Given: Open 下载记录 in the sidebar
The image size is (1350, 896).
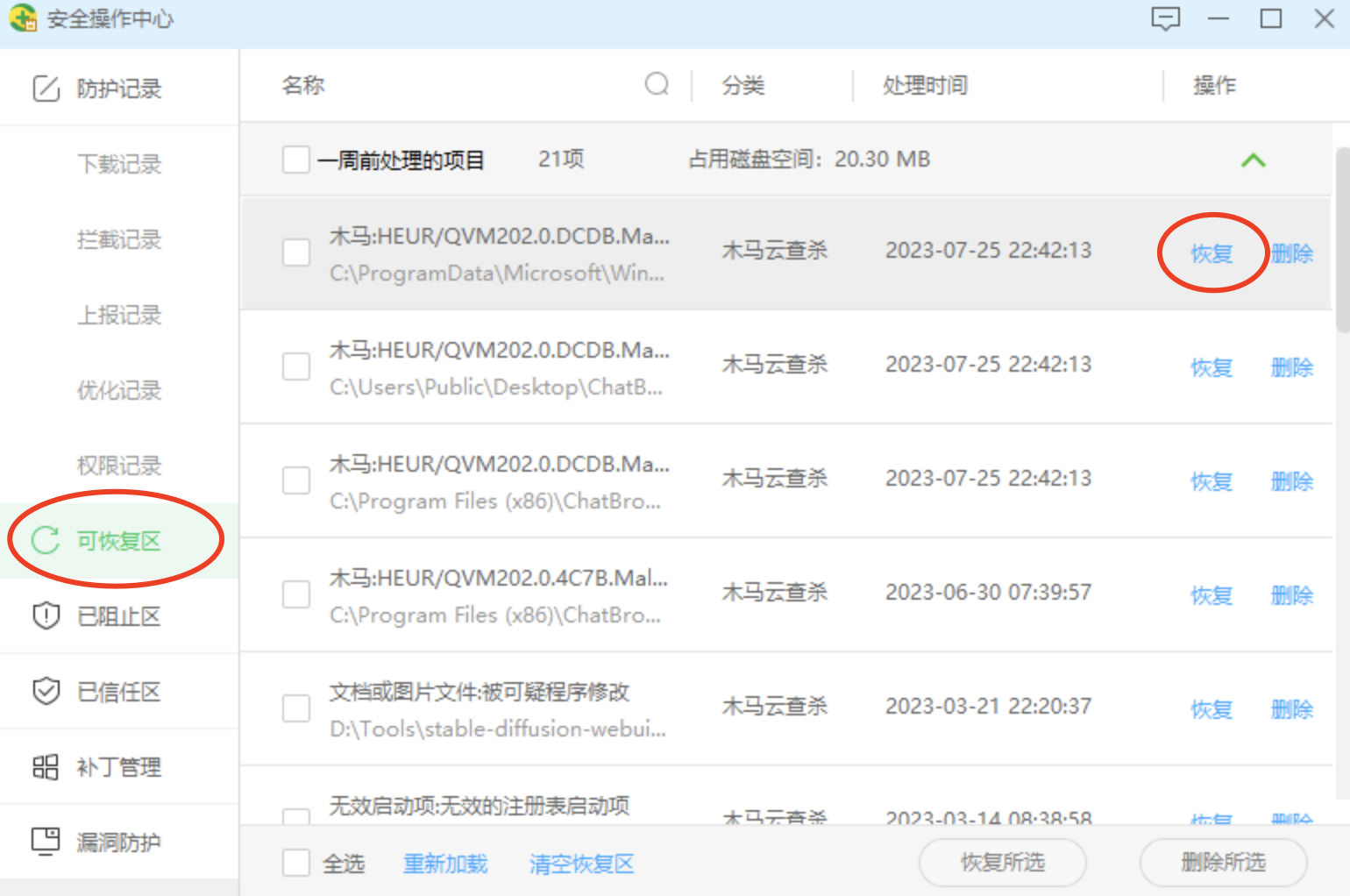Looking at the screenshot, I should 119,164.
